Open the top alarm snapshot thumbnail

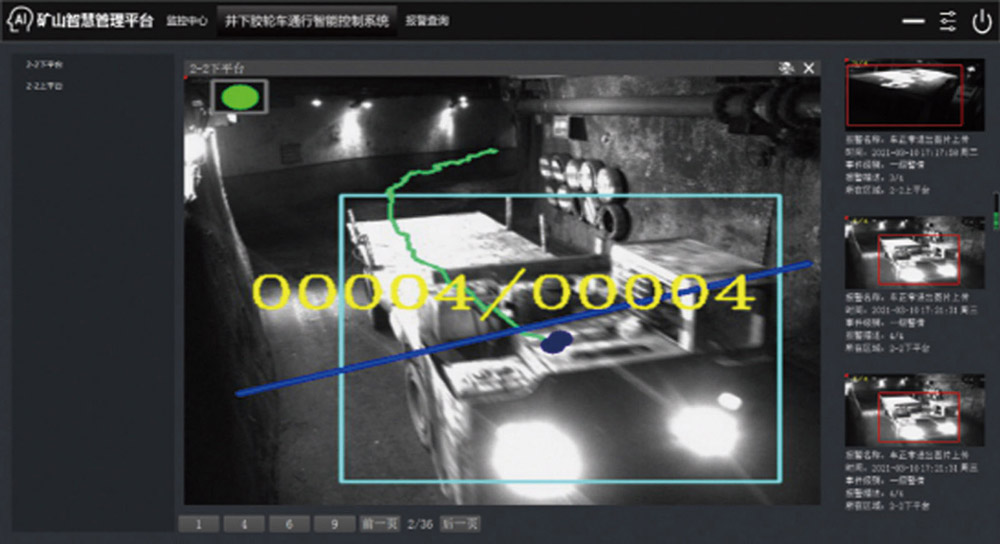904,94
